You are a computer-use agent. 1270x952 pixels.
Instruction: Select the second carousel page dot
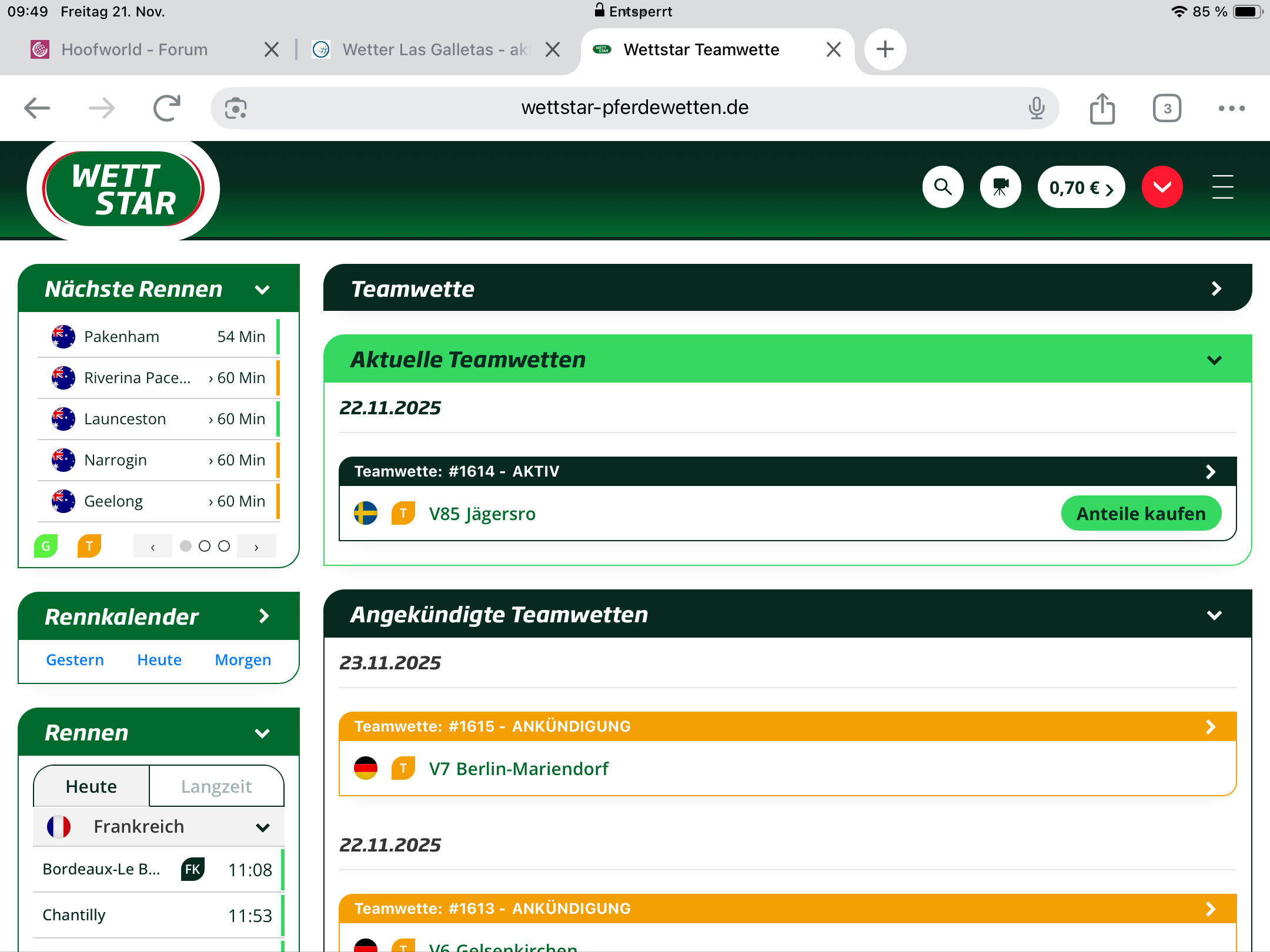tap(205, 546)
